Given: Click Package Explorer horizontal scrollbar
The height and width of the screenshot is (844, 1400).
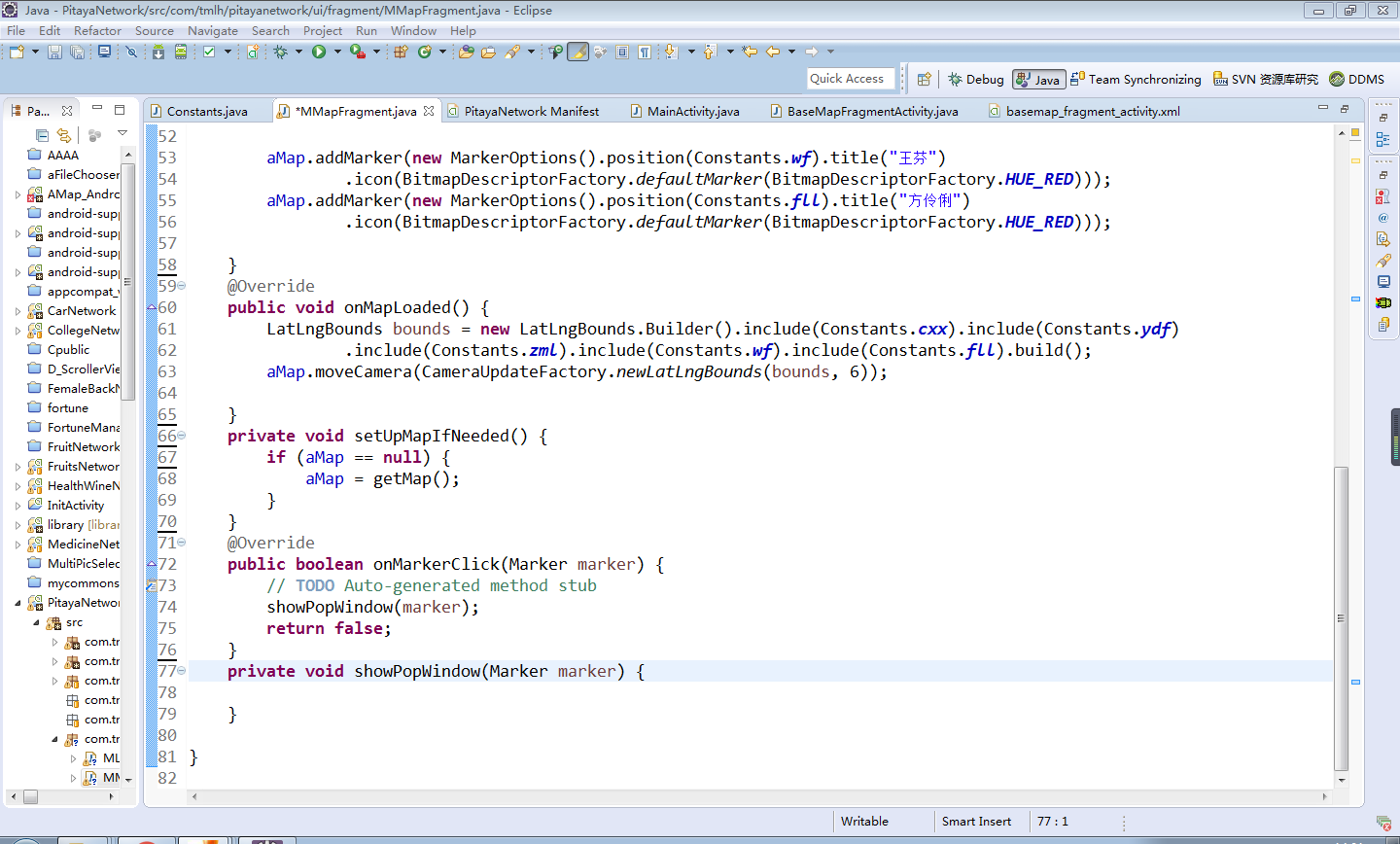Looking at the screenshot, I should [x=64, y=796].
